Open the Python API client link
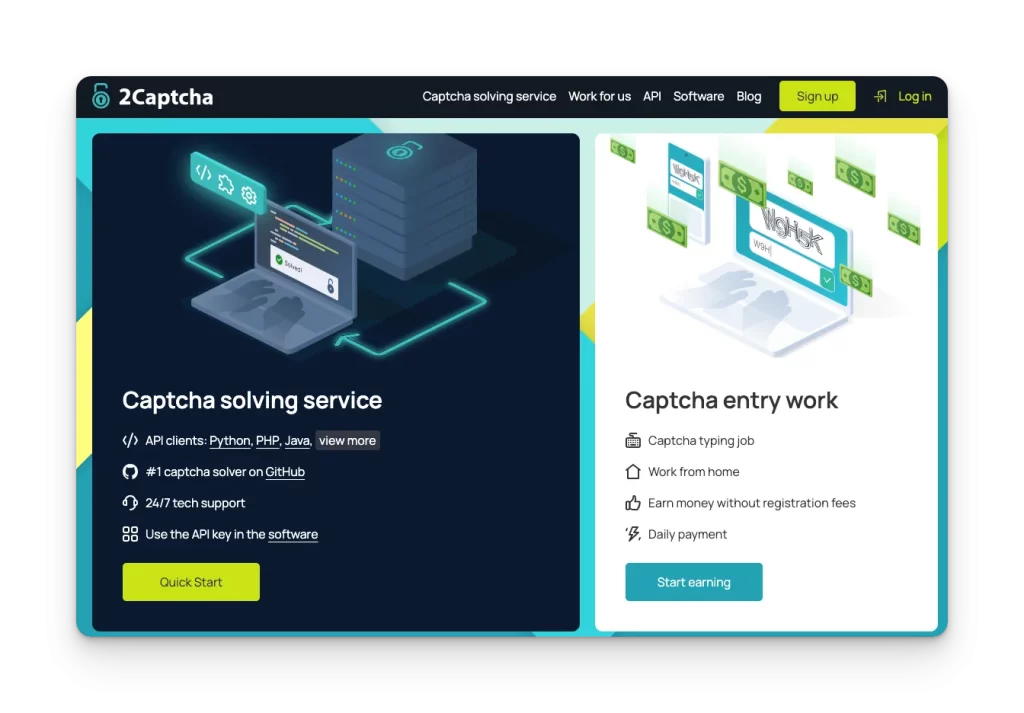 pyautogui.click(x=230, y=441)
